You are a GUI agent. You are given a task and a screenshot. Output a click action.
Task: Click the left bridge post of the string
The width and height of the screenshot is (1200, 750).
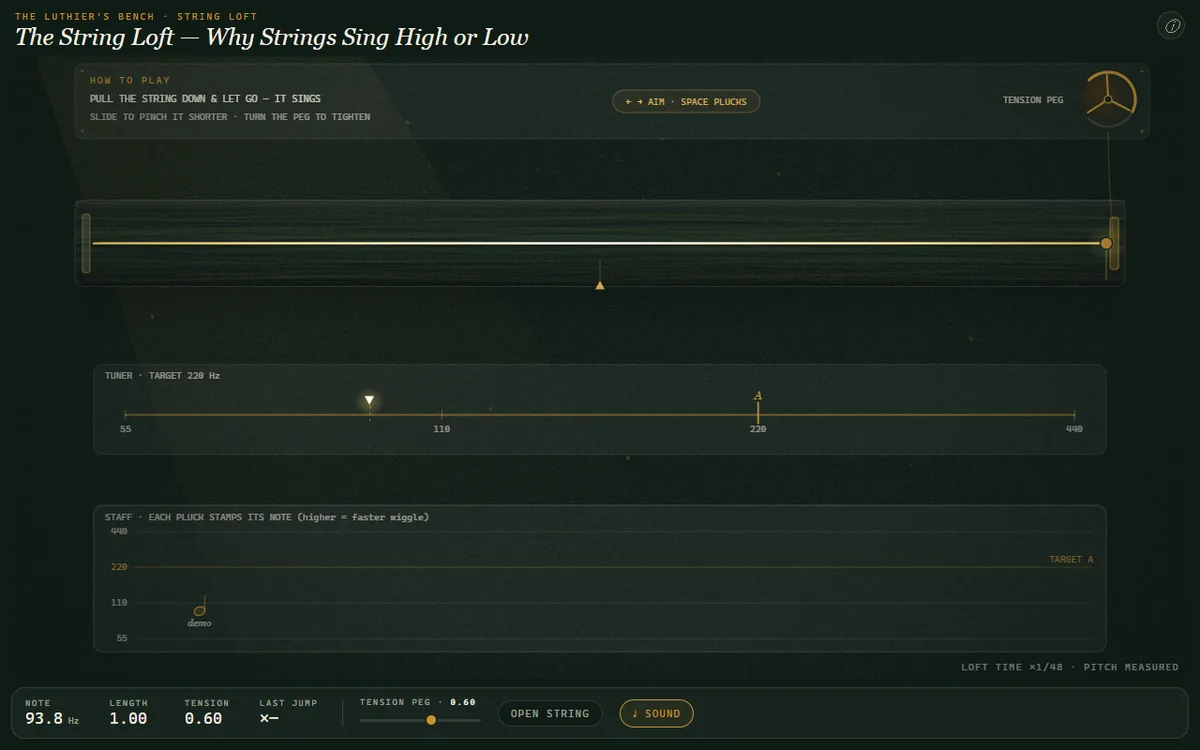click(x=86, y=243)
